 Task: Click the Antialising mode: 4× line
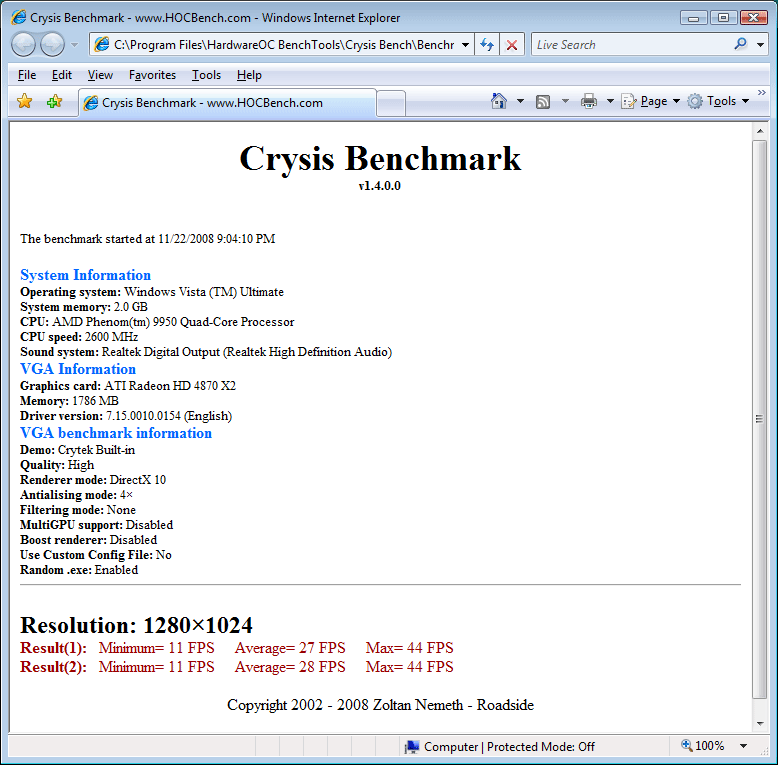[x=76, y=495]
